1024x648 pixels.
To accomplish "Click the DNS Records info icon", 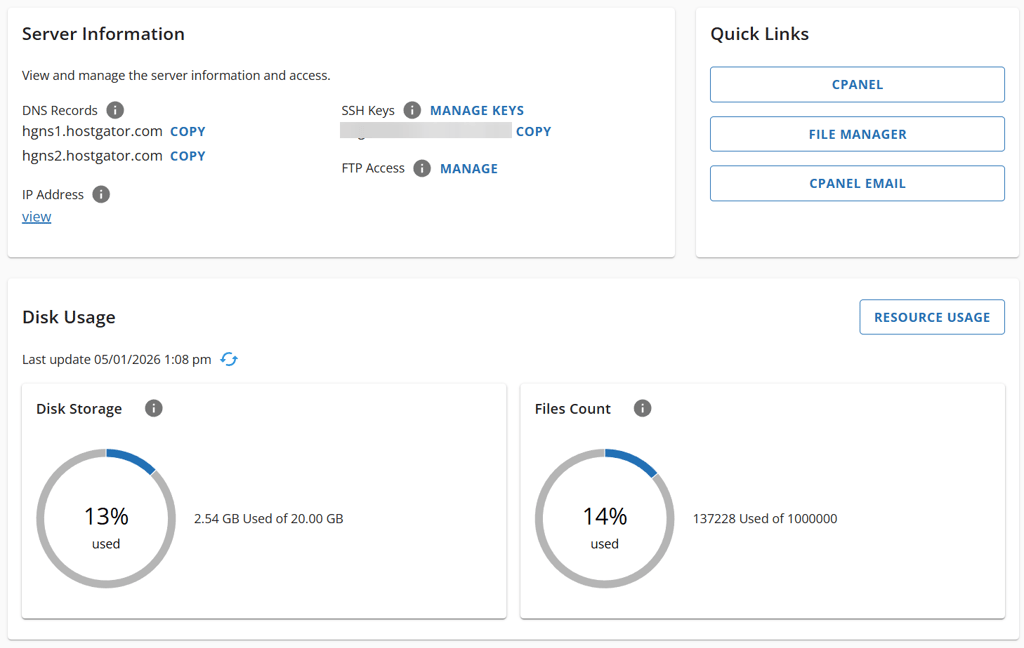I will [x=115, y=110].
